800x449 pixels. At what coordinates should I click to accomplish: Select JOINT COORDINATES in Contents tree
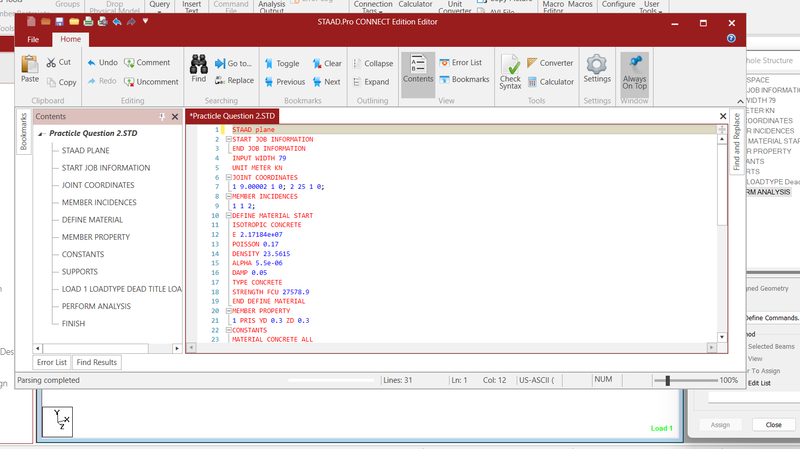(x=98, y=185)
